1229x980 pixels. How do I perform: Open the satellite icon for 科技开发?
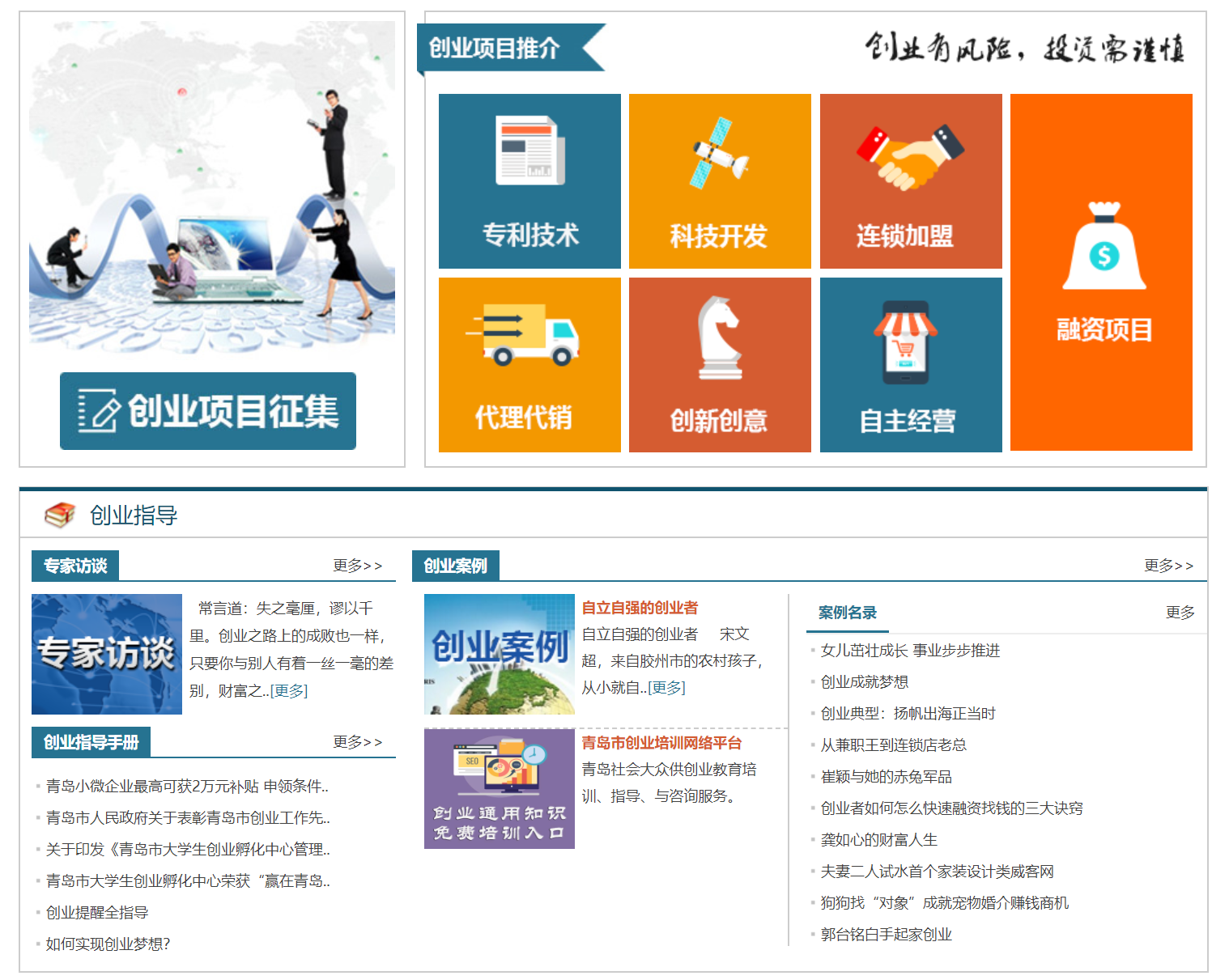[x=719, y=154]
